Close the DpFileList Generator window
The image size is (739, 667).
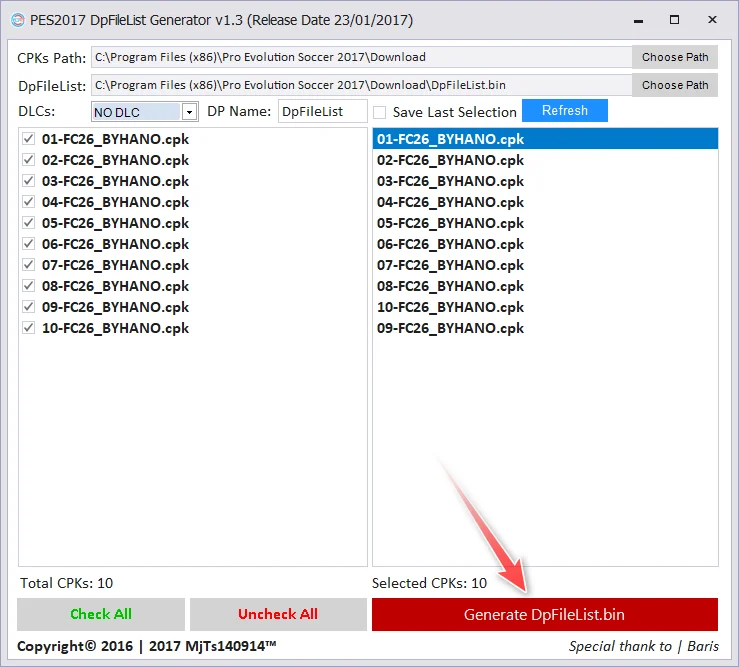(x=712, y=20)
